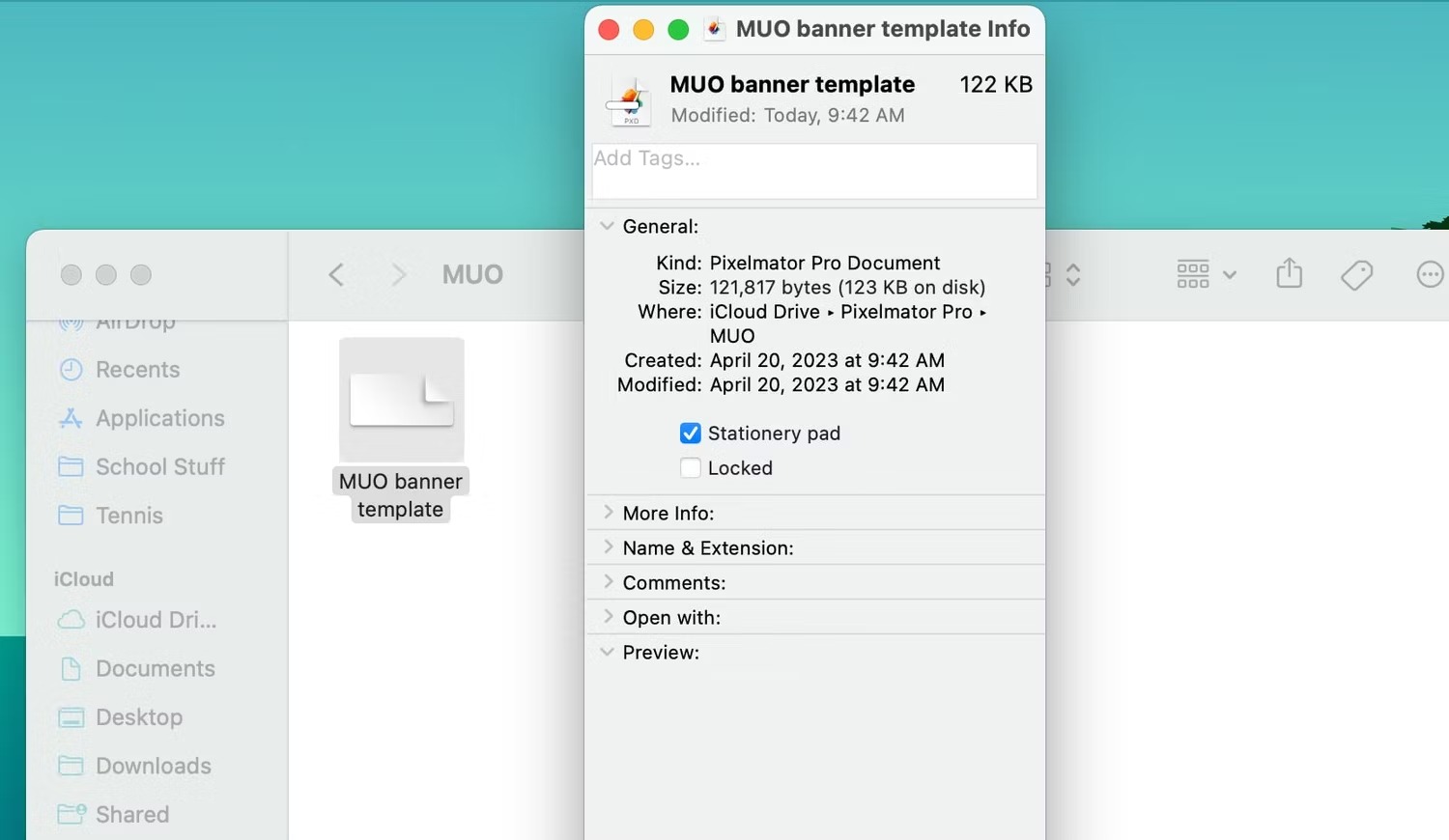The width and height of the screenshot is (1449, 840).
Task: Click the Where path iCloud Drive Pixelmator Pro
Action: pos(848,323)
